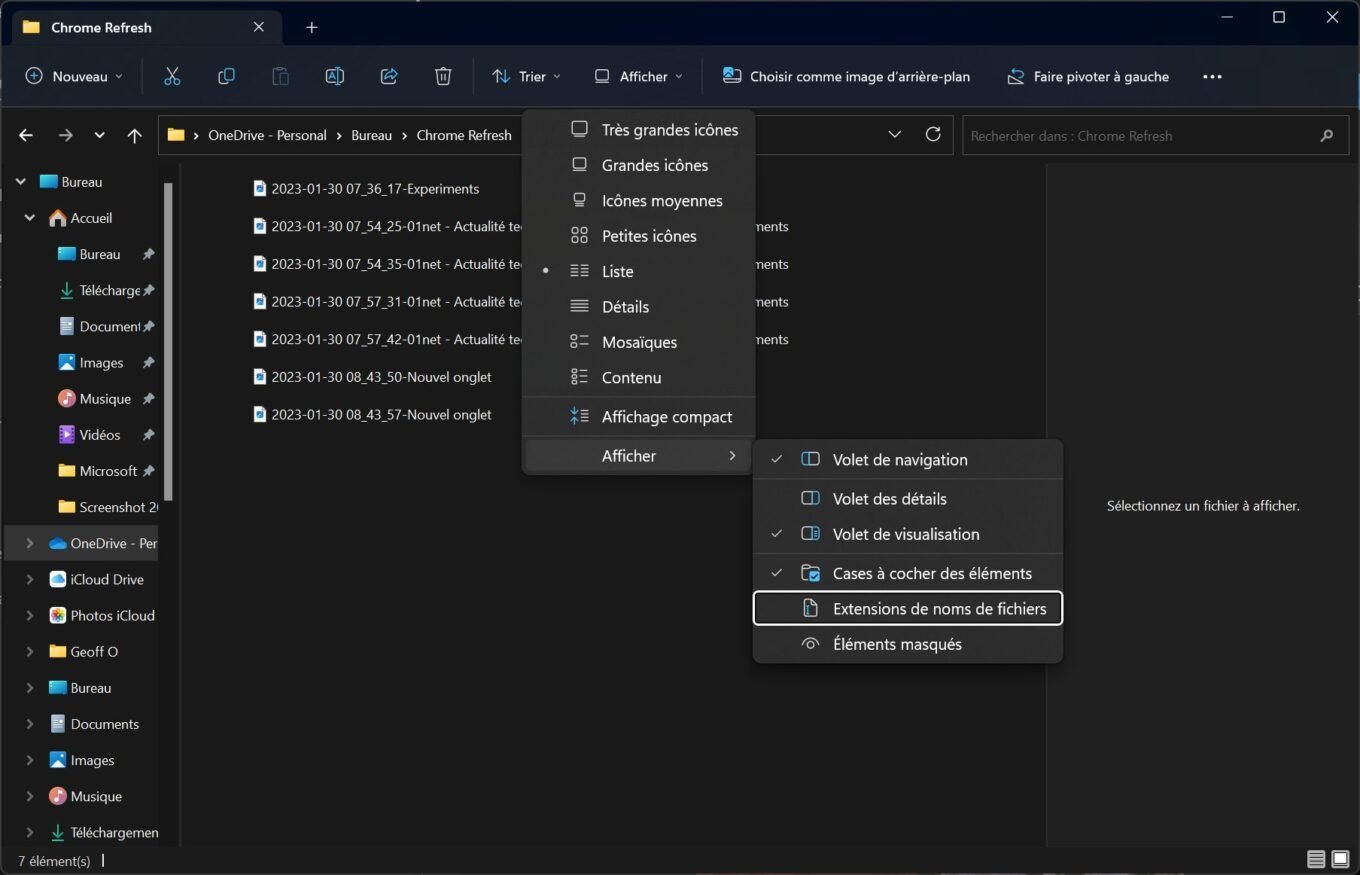Screen dimensions: 1360x875
Task: Refresh the current folder view
Action: click(x=933, y=134)
